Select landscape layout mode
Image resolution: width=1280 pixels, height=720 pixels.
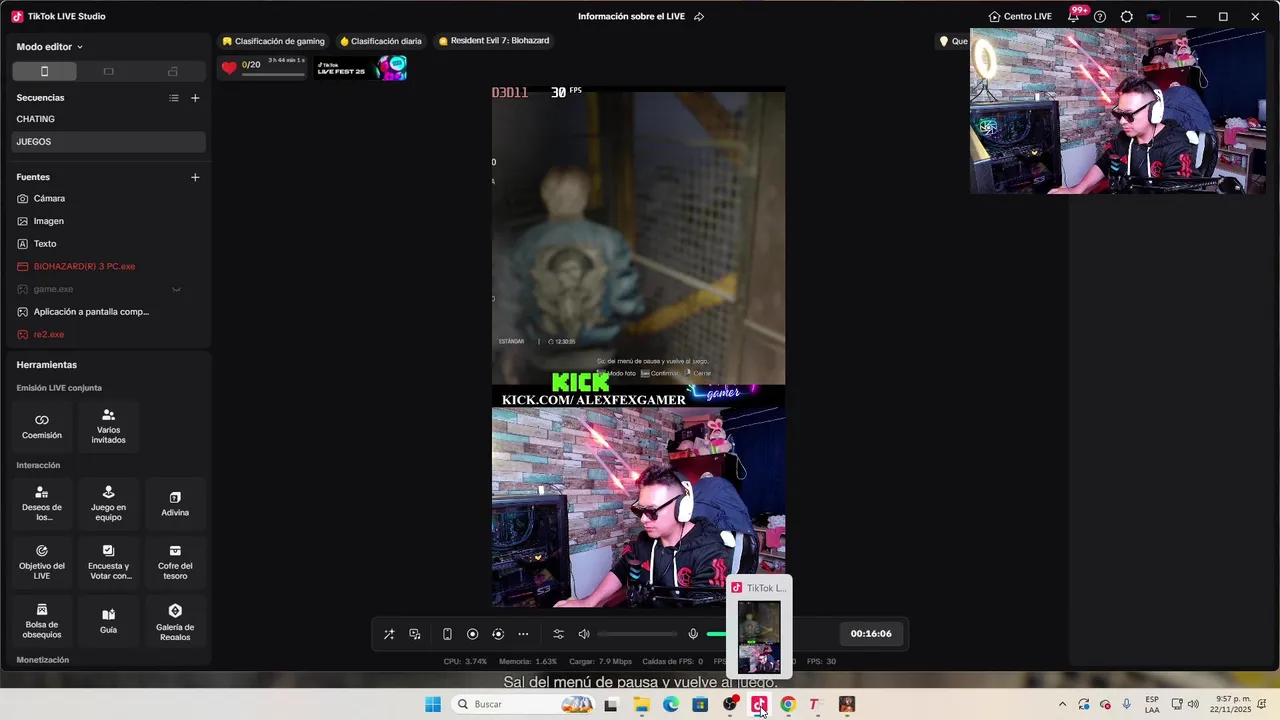click(108, 71)
